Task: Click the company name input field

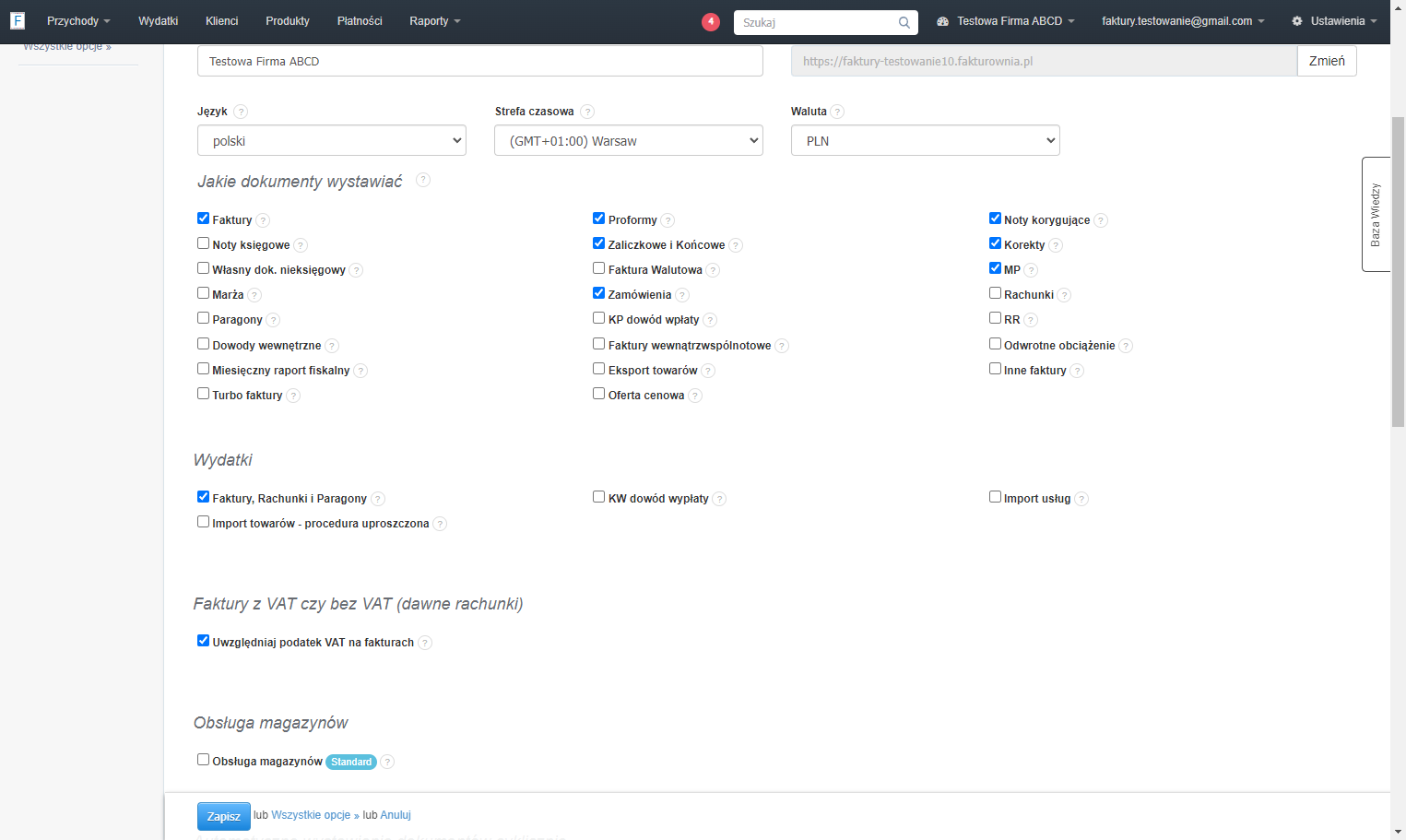Action: pyautogui.click(x=480, y=61)
